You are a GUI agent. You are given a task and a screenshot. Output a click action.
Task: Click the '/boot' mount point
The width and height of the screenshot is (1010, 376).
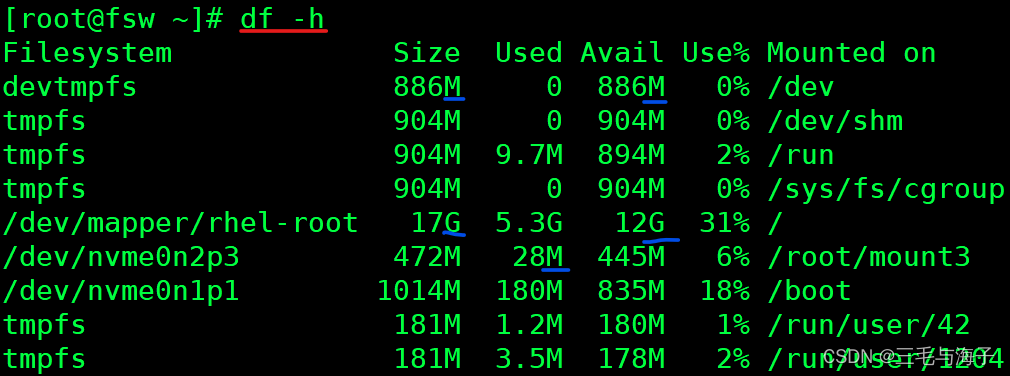pyautogui.click(x=809, y=292)
